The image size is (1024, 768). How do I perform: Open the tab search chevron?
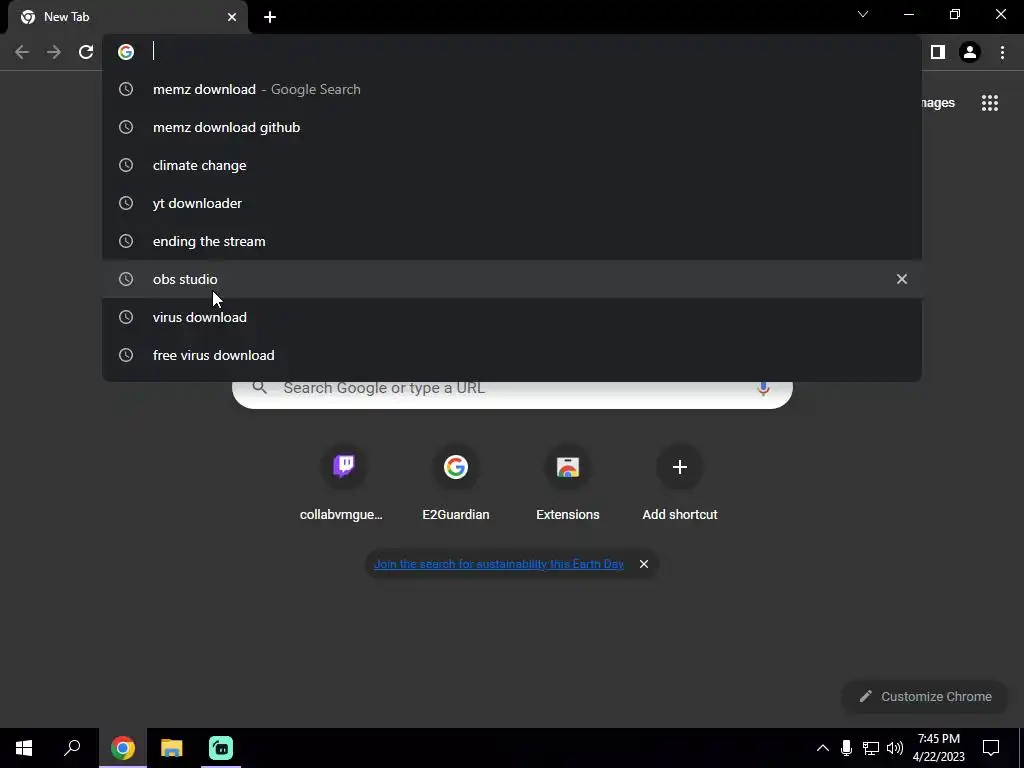click(x=863, y=14)
